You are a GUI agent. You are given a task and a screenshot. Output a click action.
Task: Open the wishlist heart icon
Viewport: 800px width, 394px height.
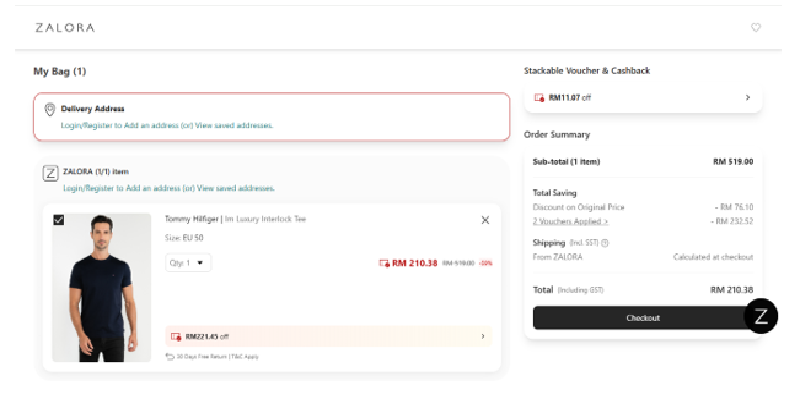click(756, 28)
